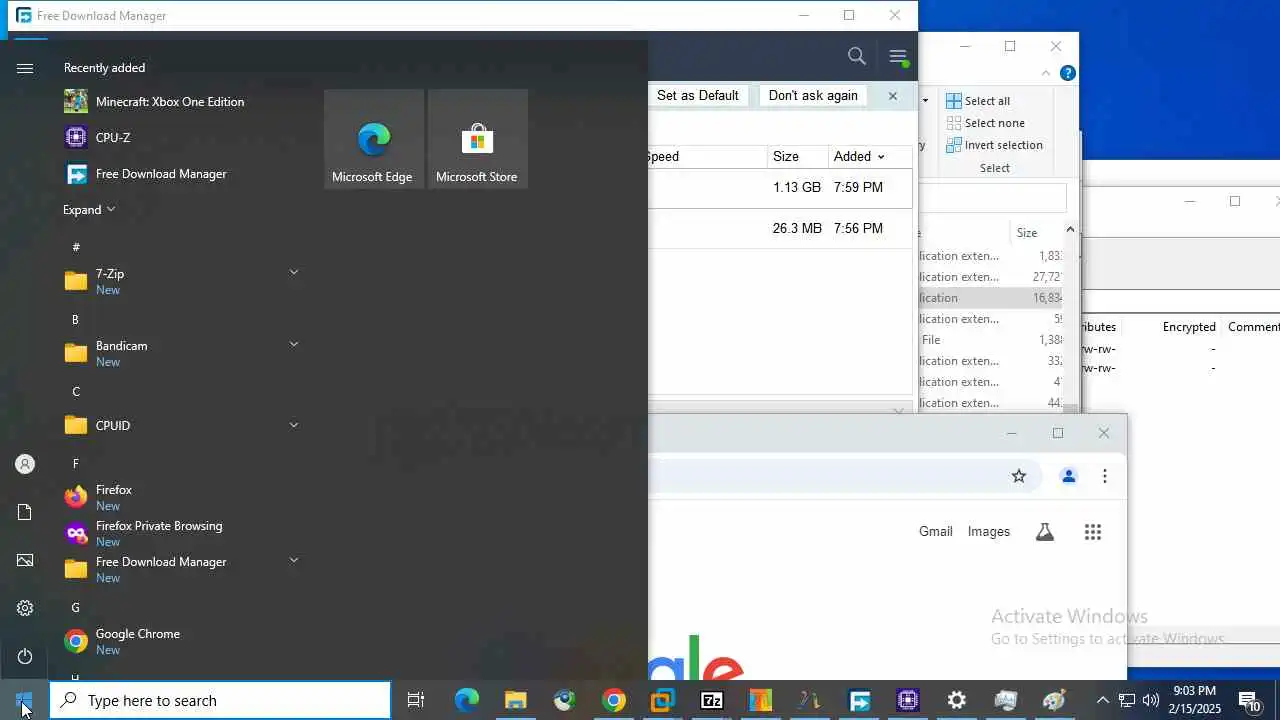Click Invert selection in Explorer ribbon
The height and width of the screenshot is (720, 1280).
point(994,145)
